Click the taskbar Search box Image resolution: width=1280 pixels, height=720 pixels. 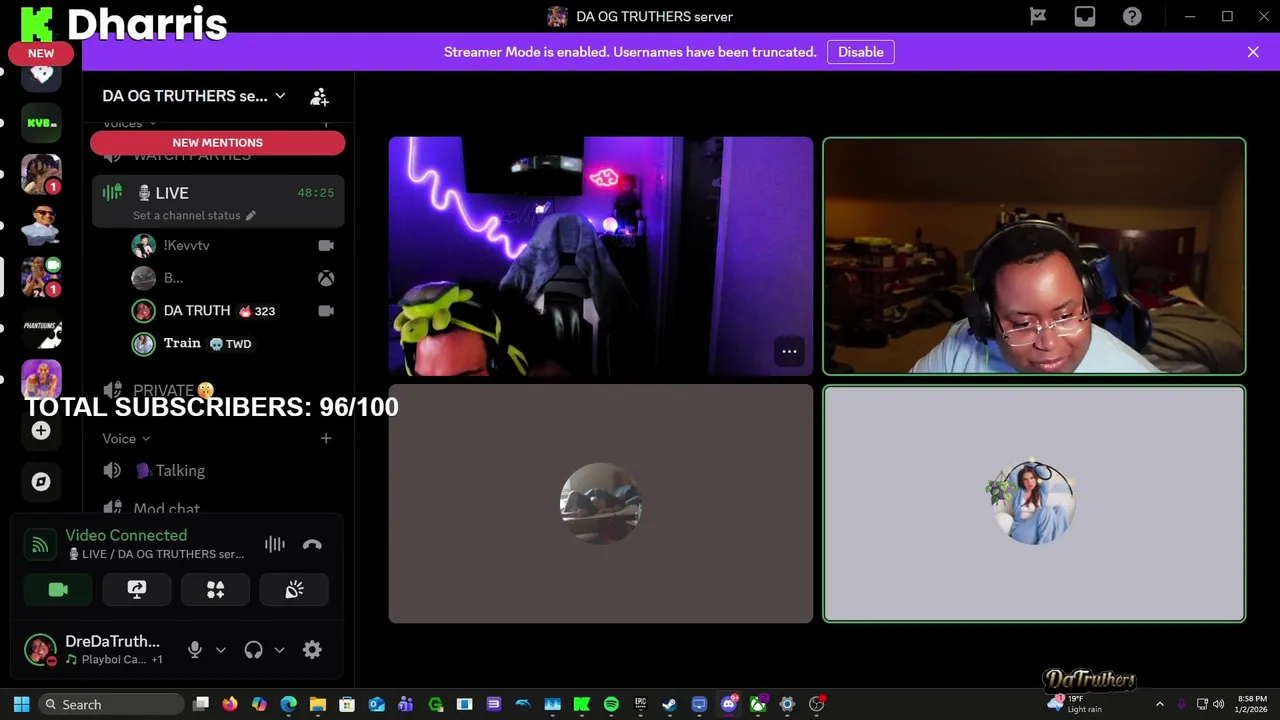pyautogui.click(x=112, y=704)
